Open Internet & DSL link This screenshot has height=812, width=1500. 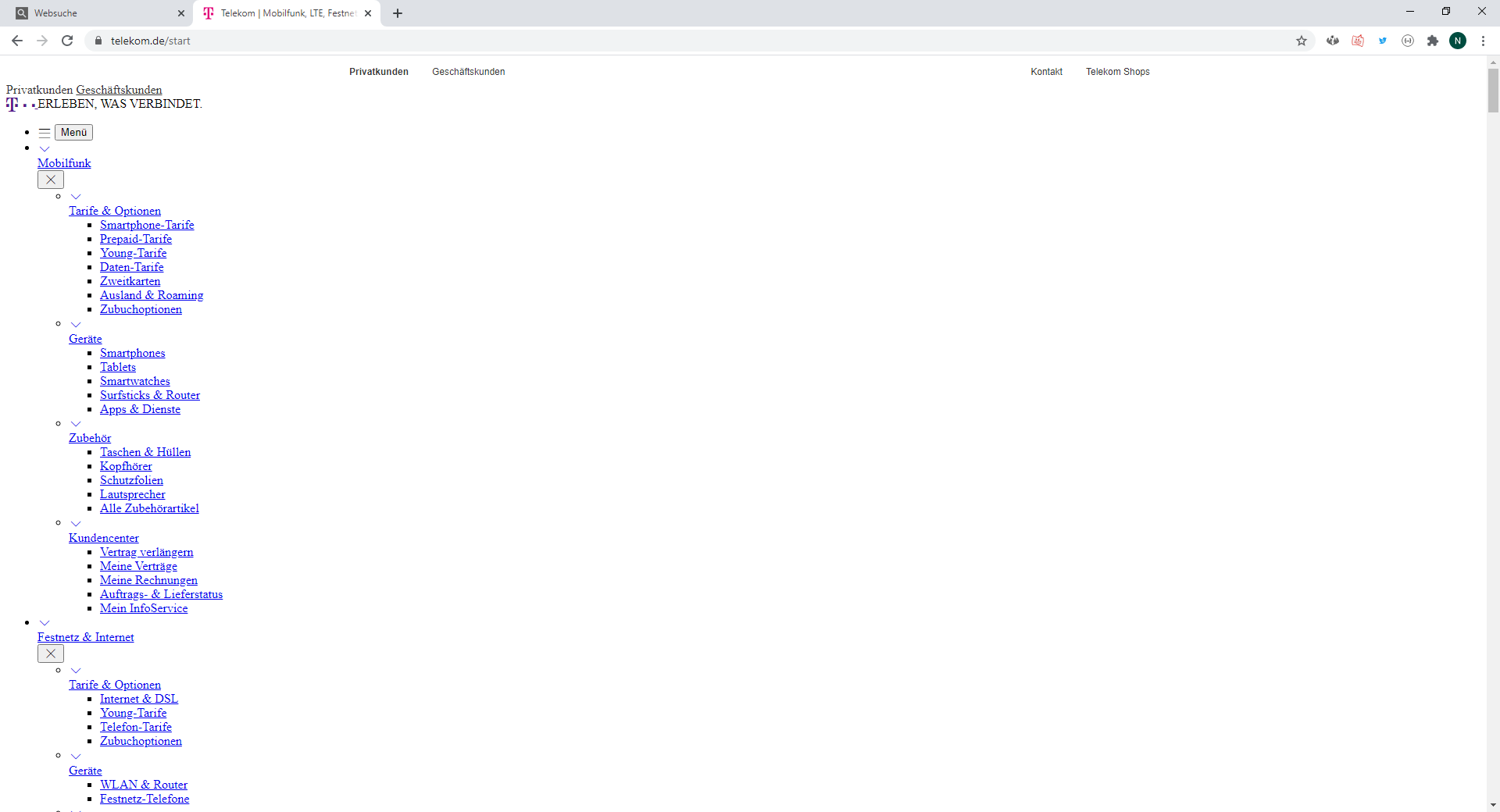point(139,699)
